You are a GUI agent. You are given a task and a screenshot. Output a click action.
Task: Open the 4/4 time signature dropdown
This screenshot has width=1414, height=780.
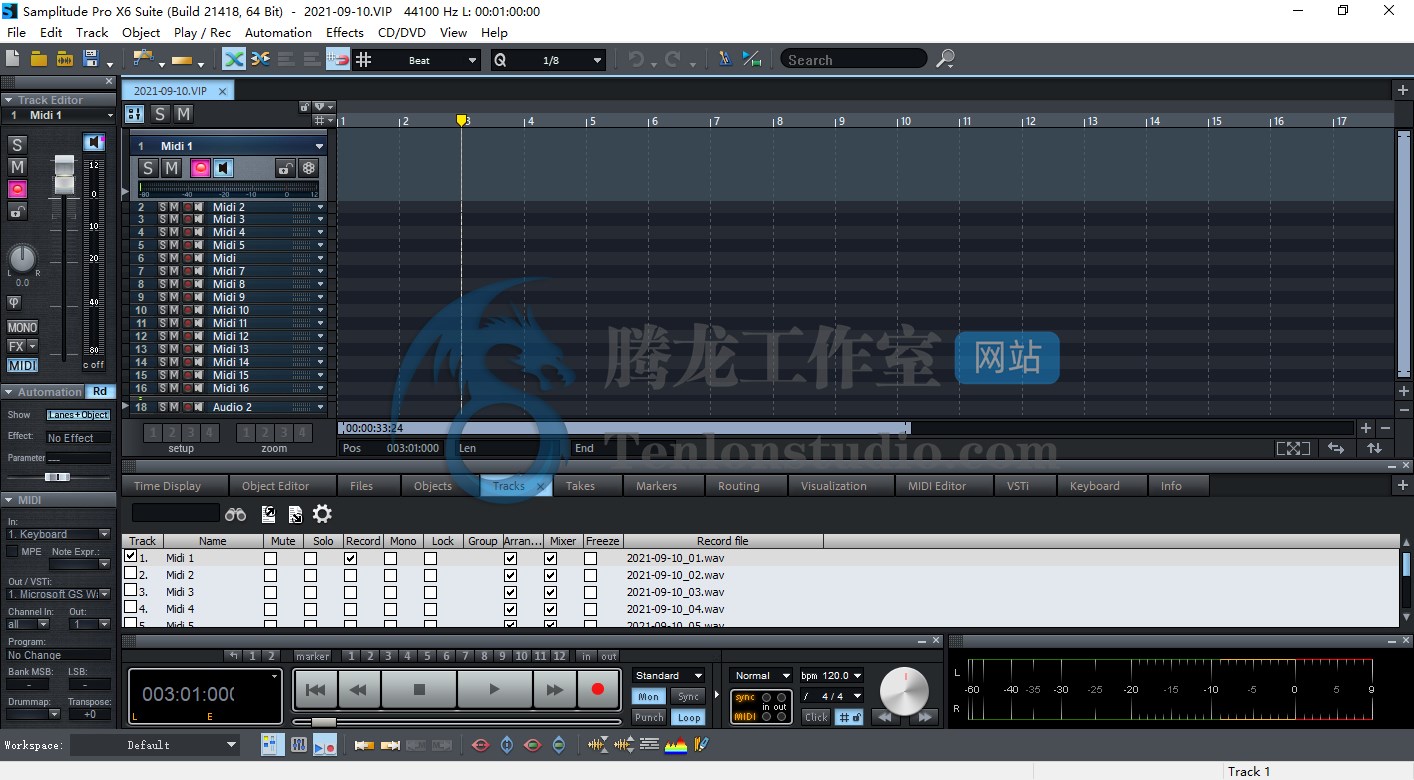tap(832, 696)
